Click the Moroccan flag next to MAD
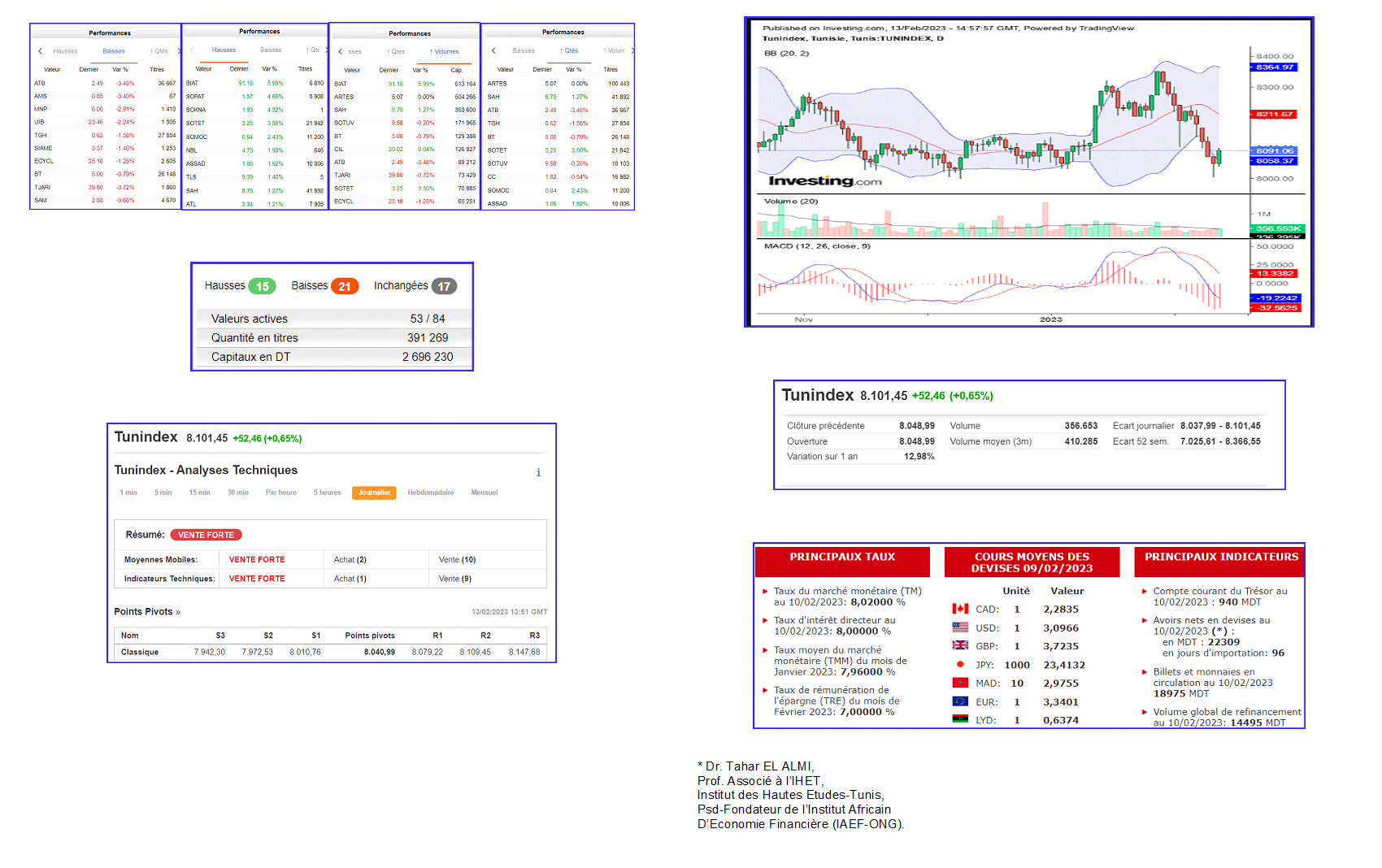The height and width of the screenshot is (868, 1382). pyautogui.click(x=960, y=683)
